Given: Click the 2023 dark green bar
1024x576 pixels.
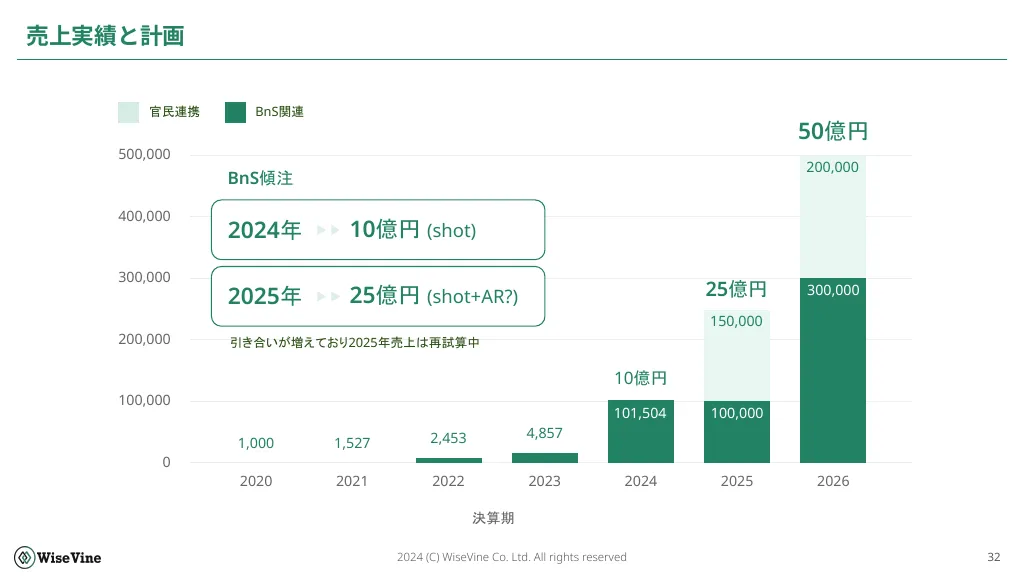Looking at the screenshot, I should pos(545,458).
